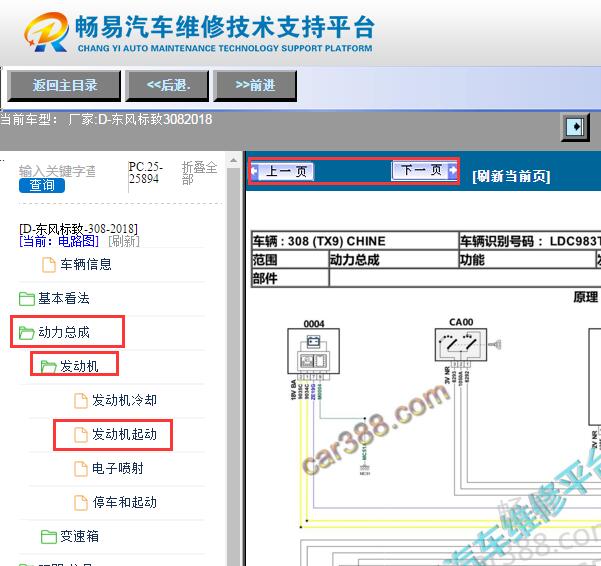The height and width of the screenshot is (566, 601).
Task: Expand 变速箱 folder
Action: 79,536
